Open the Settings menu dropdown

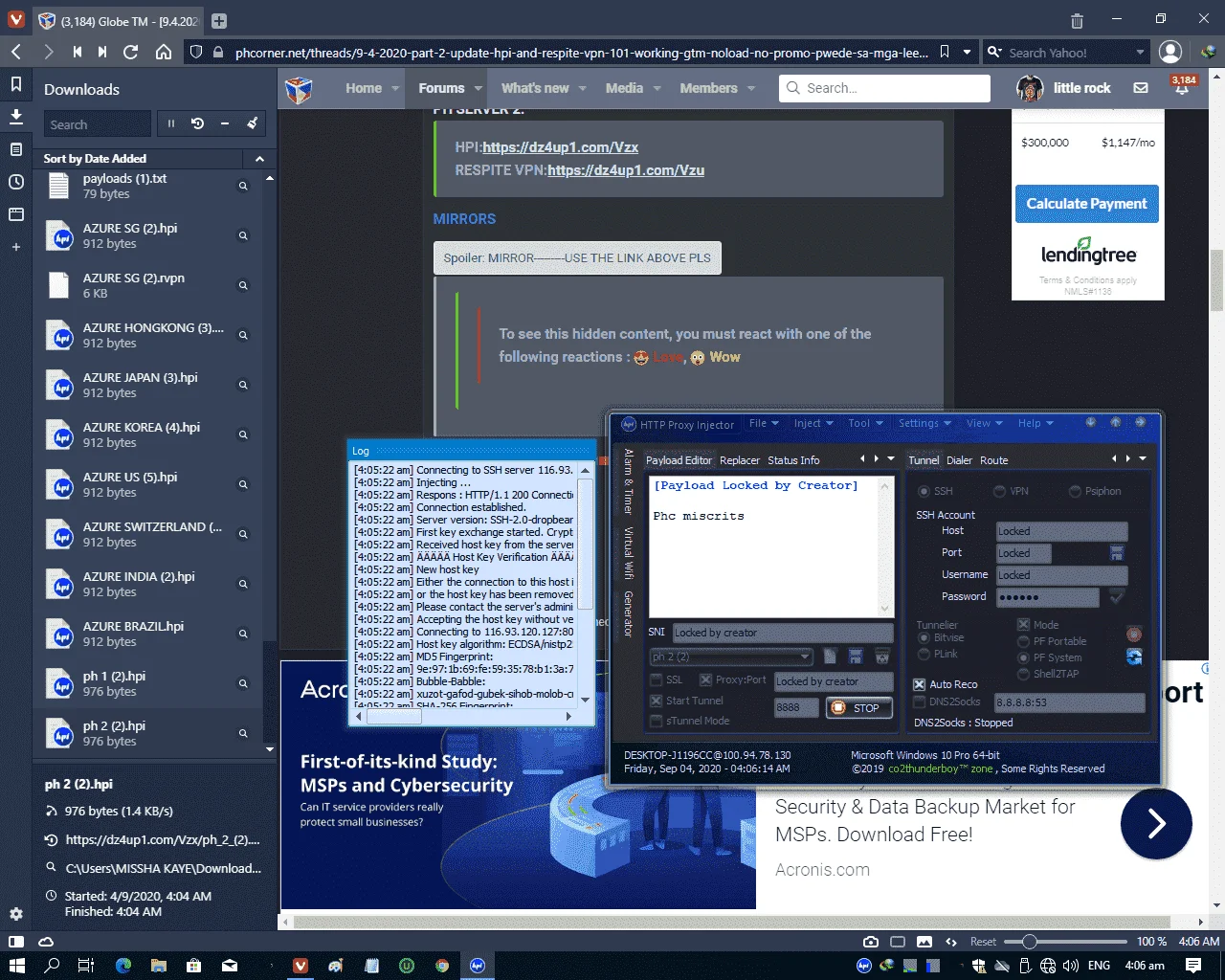(924, 423)
